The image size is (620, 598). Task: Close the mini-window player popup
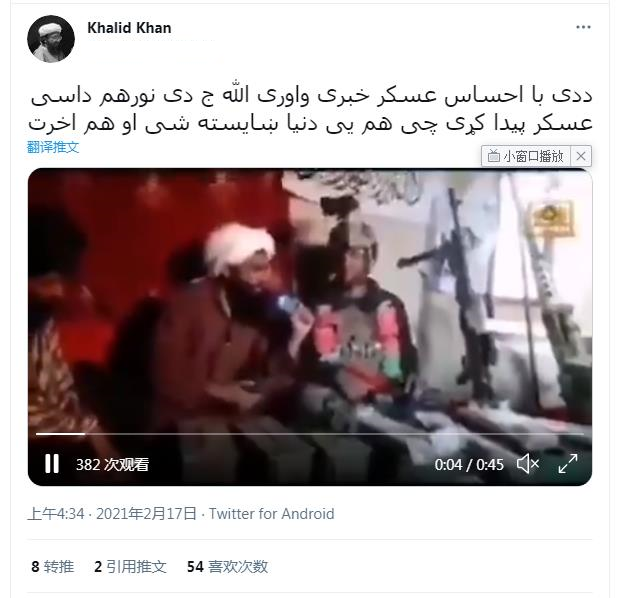[581, 156]
